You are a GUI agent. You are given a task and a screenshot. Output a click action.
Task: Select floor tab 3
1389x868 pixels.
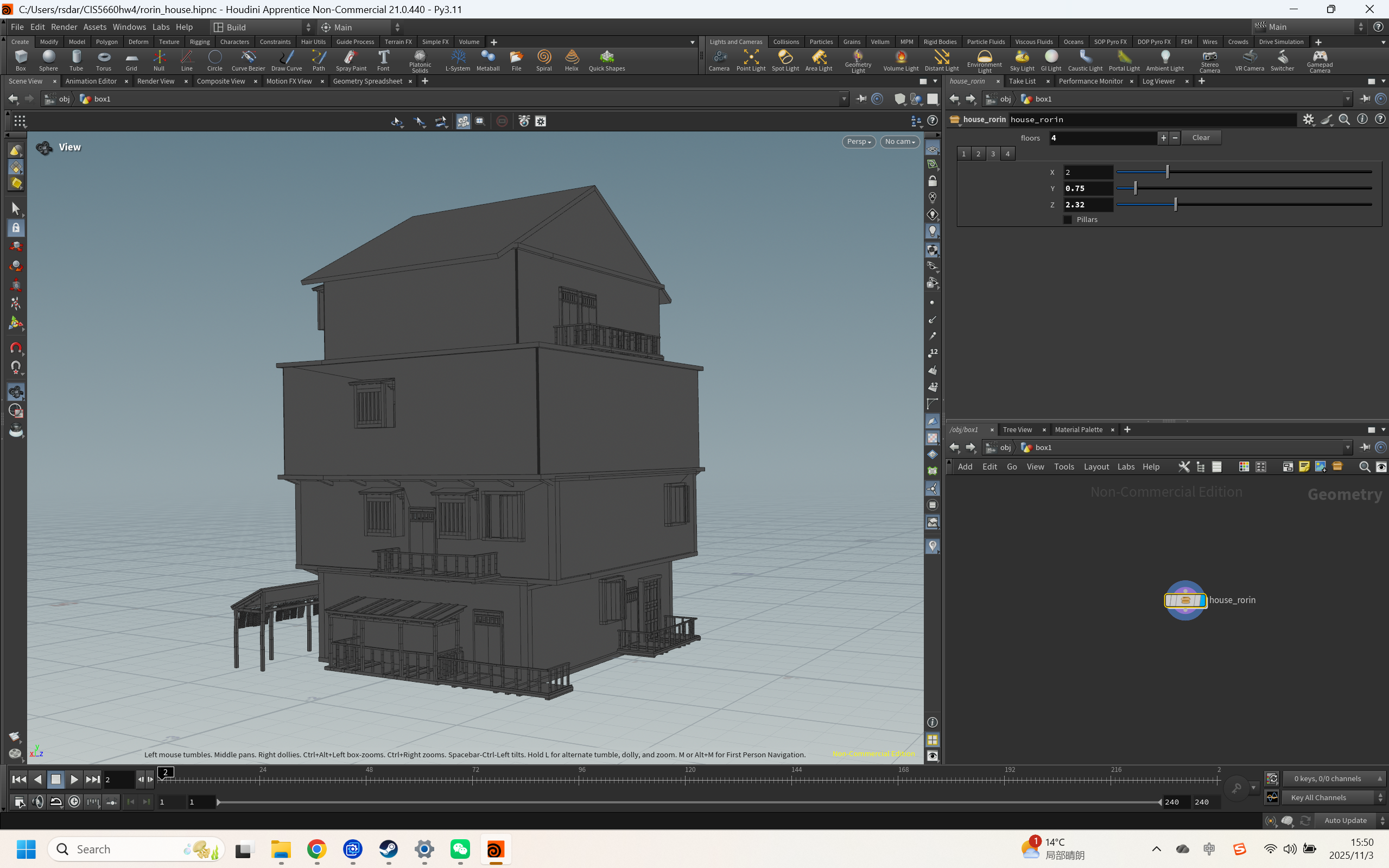993,154
